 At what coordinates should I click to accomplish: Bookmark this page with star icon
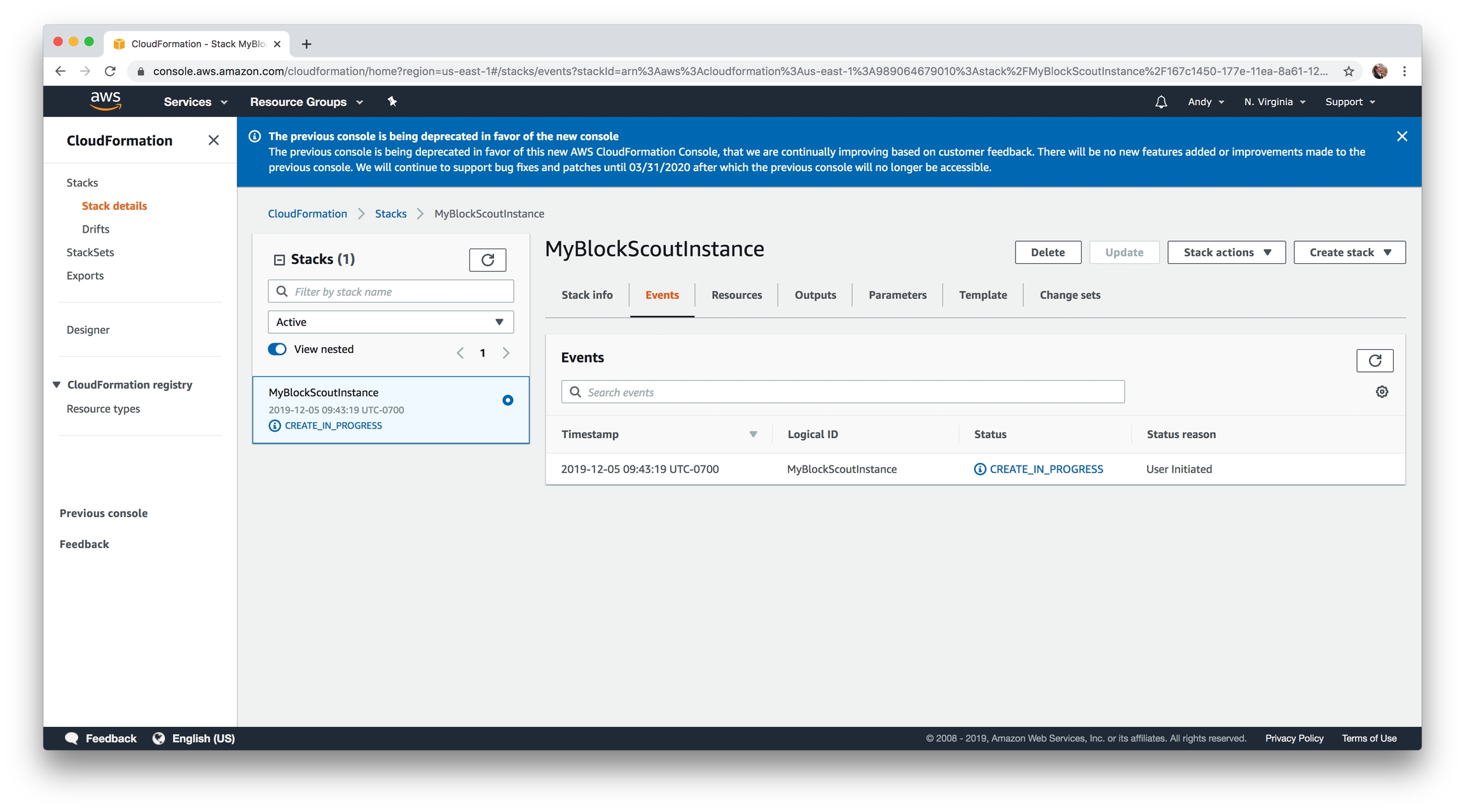pos(1349,71)
